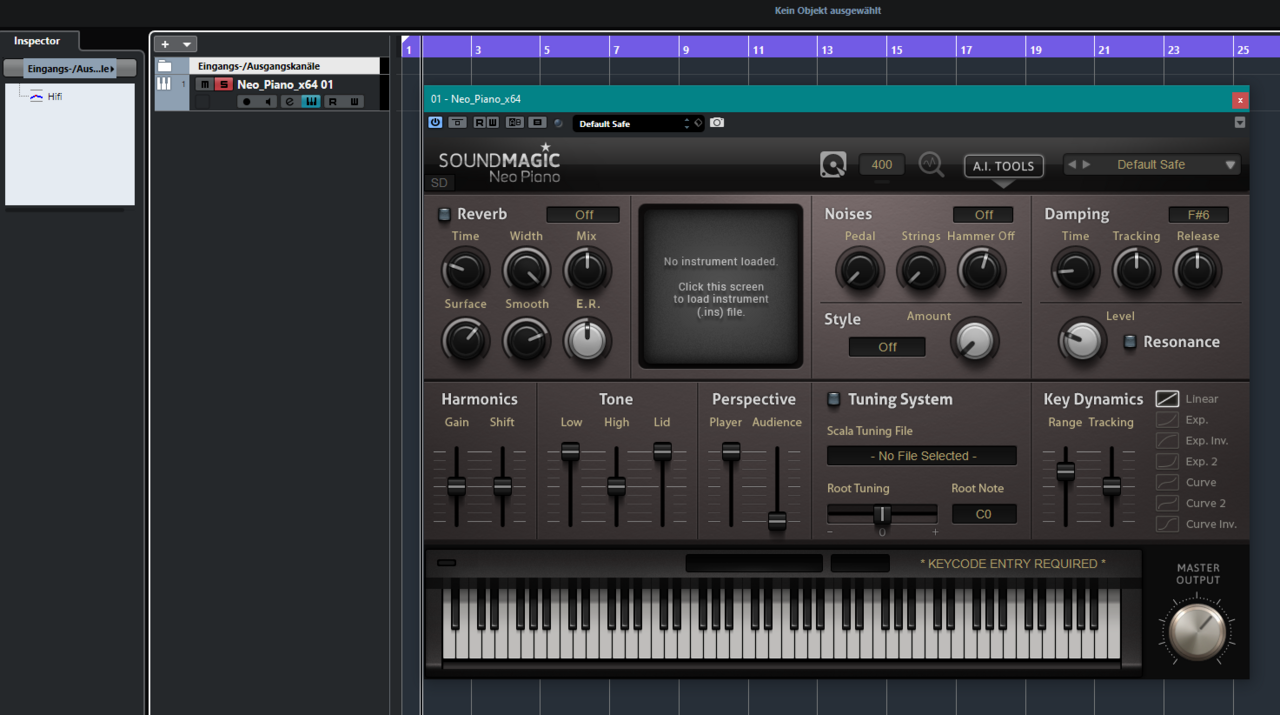Viewport: 1280px width, 715px height.
Task: Click the track Read automation R button
Action: click(x=332, y=102)
